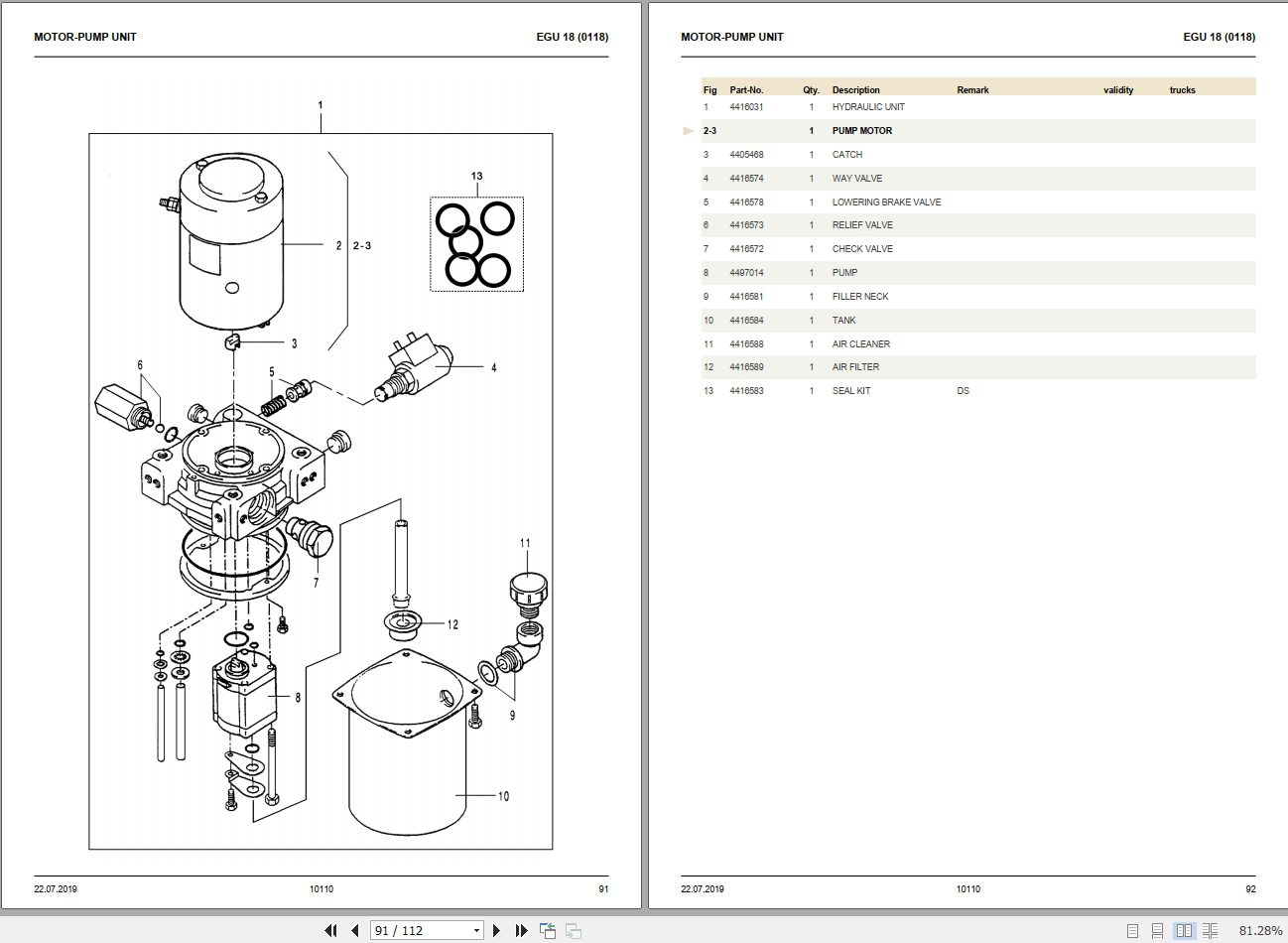Click the seal kit O-rings illustration

(x=476, y=244)
